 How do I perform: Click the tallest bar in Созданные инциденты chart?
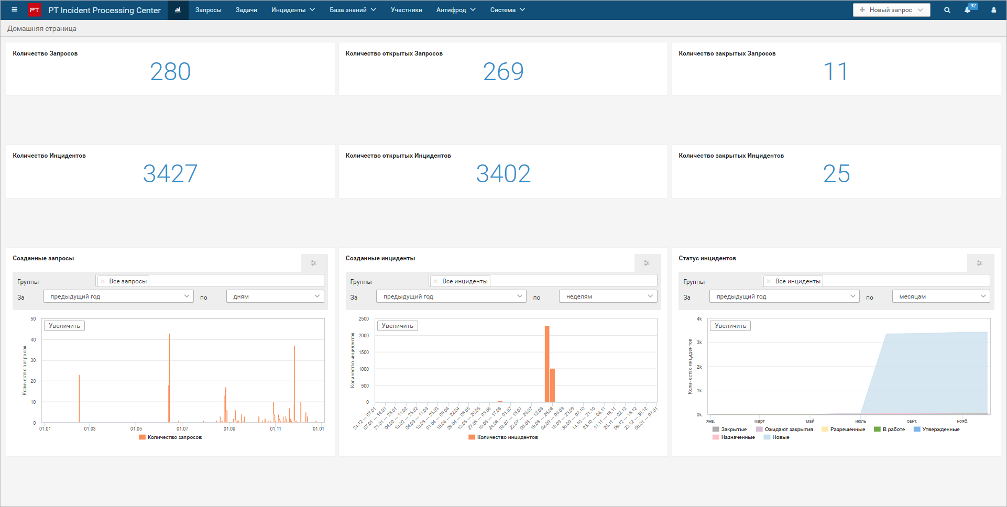(547, 364)
